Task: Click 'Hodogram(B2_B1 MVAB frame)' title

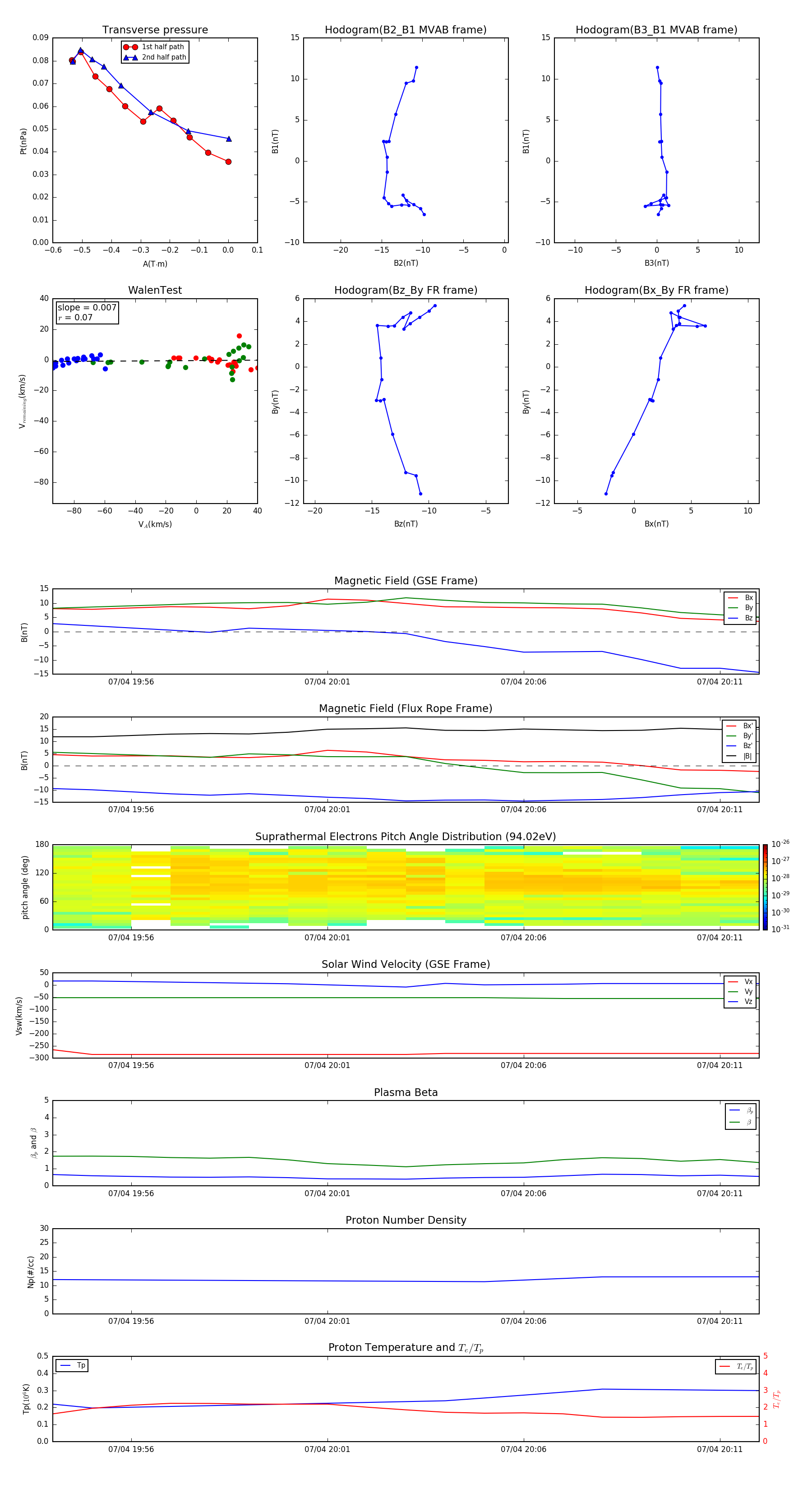Action: tap(406, 30)
